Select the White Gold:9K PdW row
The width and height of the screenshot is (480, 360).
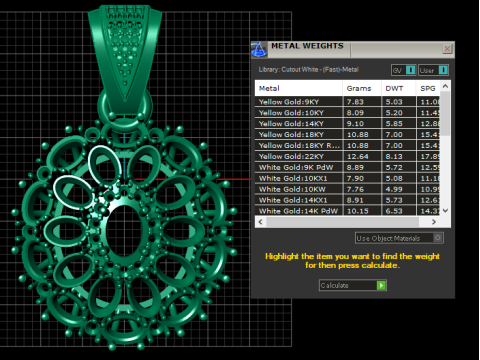pos(347,167)
